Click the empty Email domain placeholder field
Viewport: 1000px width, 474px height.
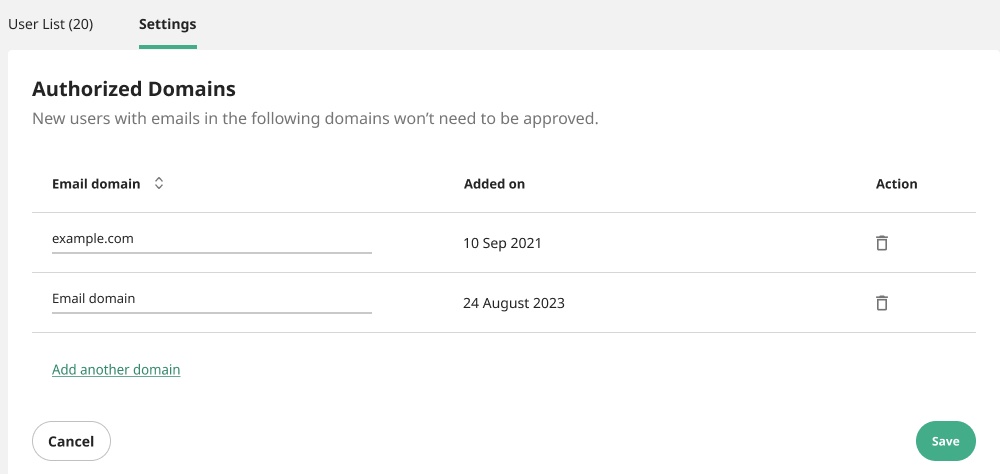(212, 299)
